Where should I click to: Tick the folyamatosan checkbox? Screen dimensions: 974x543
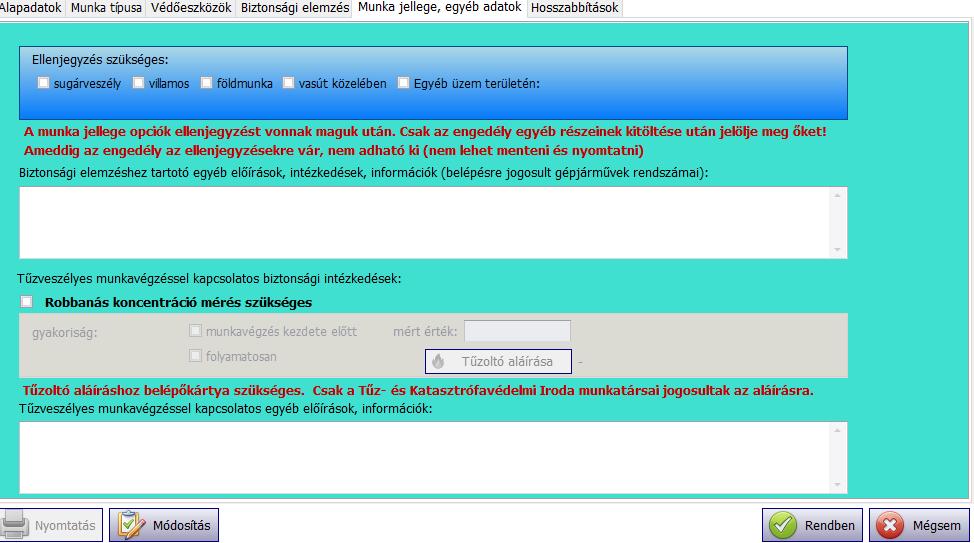195,355
